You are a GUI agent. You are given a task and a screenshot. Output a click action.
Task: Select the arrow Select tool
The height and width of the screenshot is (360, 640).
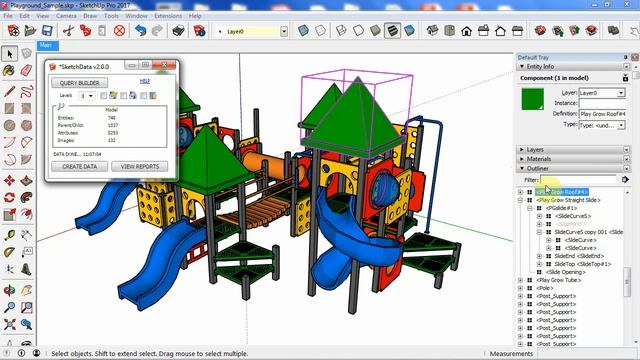pos(10,53)
